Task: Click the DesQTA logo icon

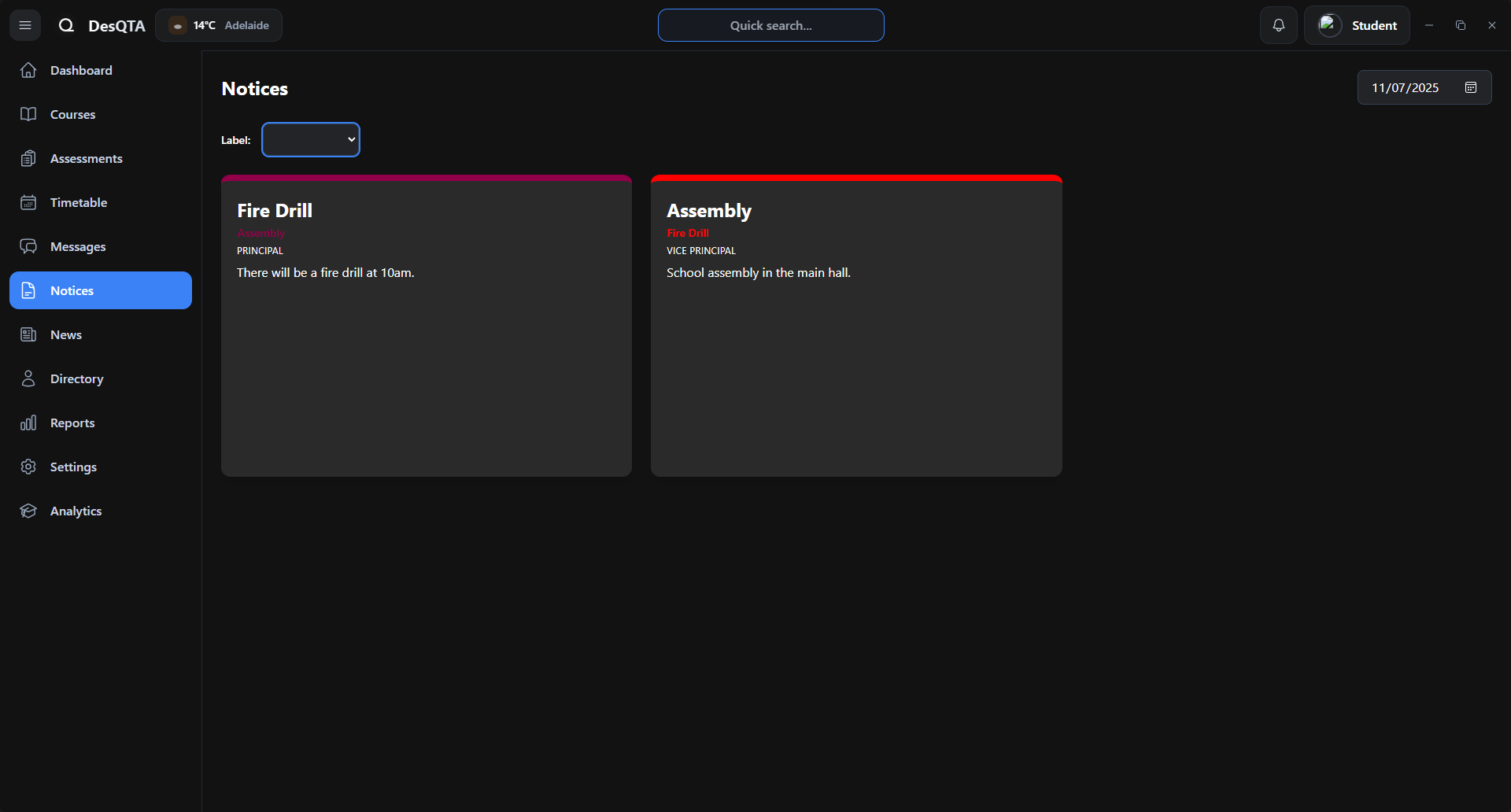Action: 66,25
